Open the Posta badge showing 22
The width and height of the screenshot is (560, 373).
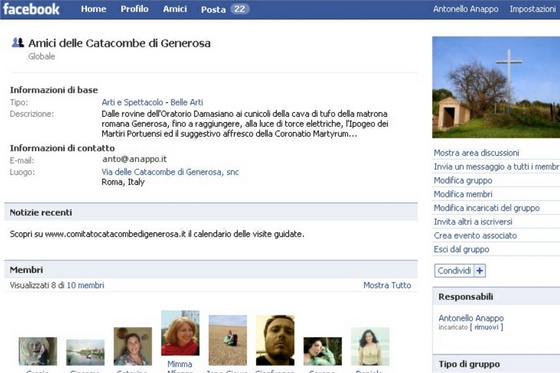coord(239,9)
